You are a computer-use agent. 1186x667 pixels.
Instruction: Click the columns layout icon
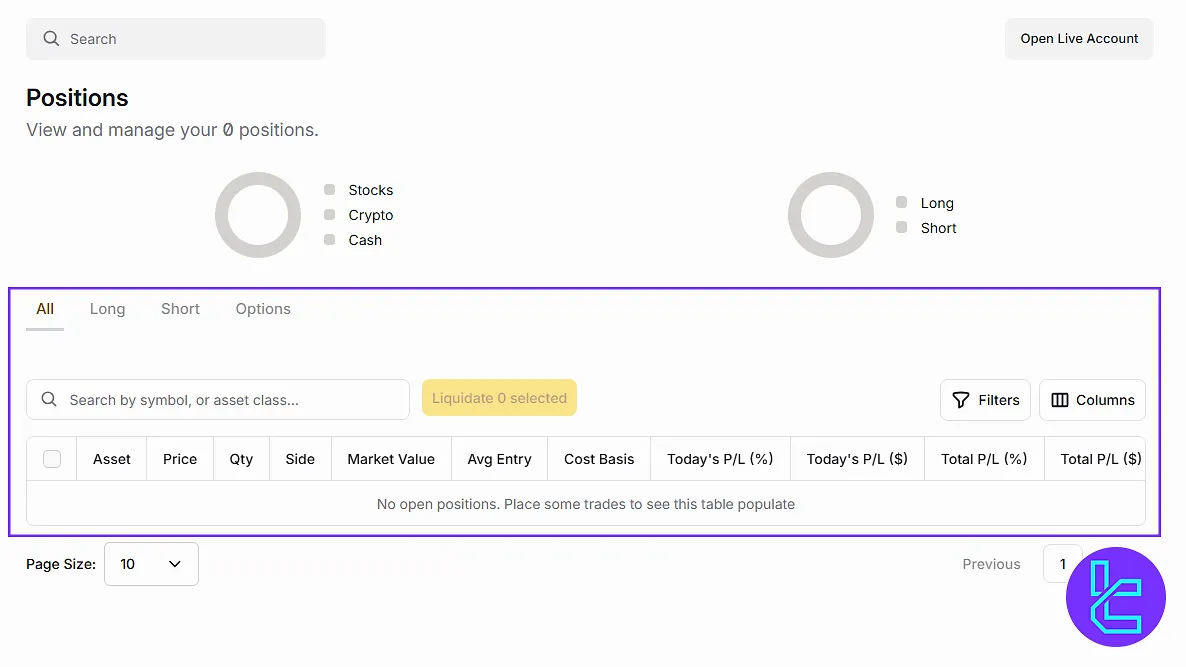pos(1060,400)
